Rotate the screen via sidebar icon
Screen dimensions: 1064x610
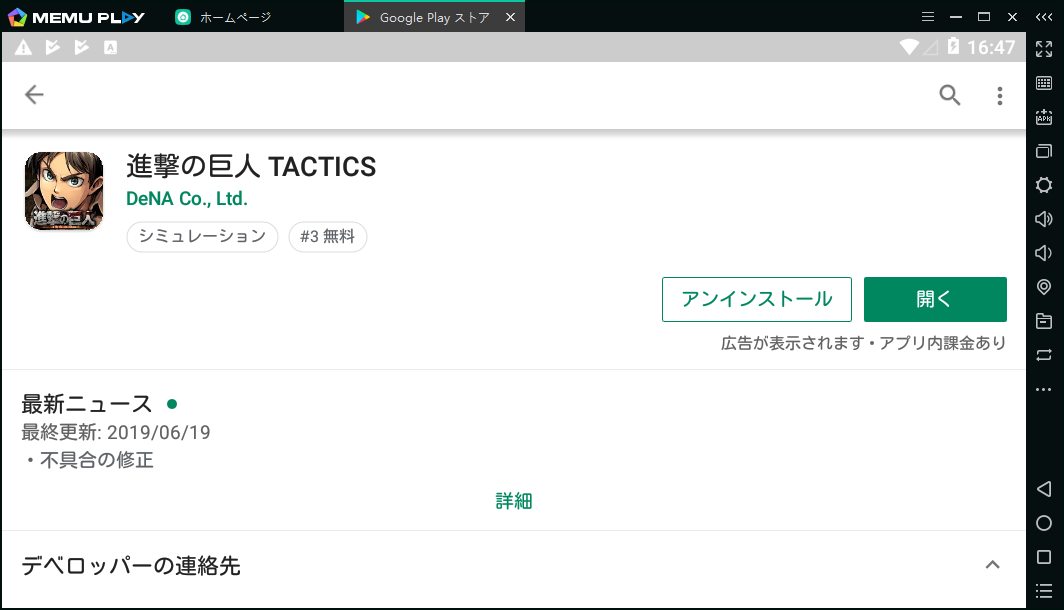pyautogui.click(x=1044, y=355)
